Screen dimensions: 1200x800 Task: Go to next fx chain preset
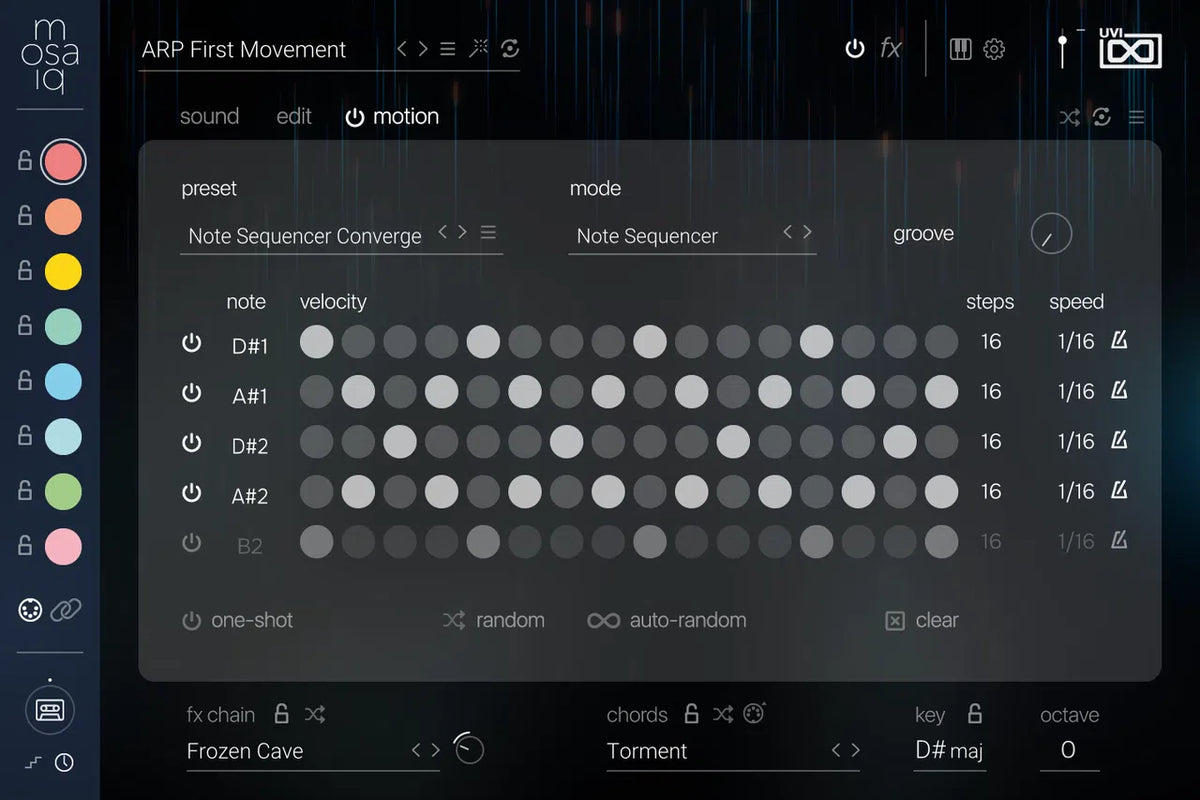click(435, 750)
